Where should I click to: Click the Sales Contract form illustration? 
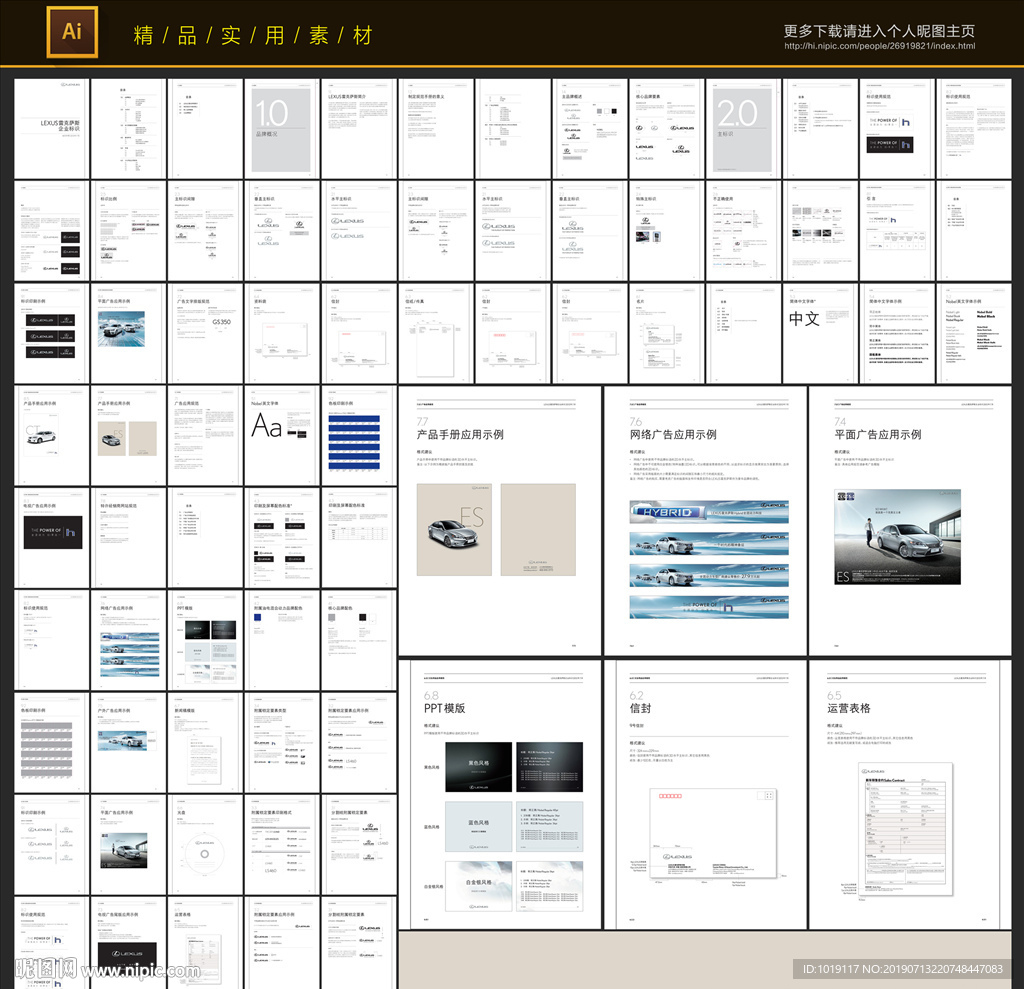click(x=905, y=828)
